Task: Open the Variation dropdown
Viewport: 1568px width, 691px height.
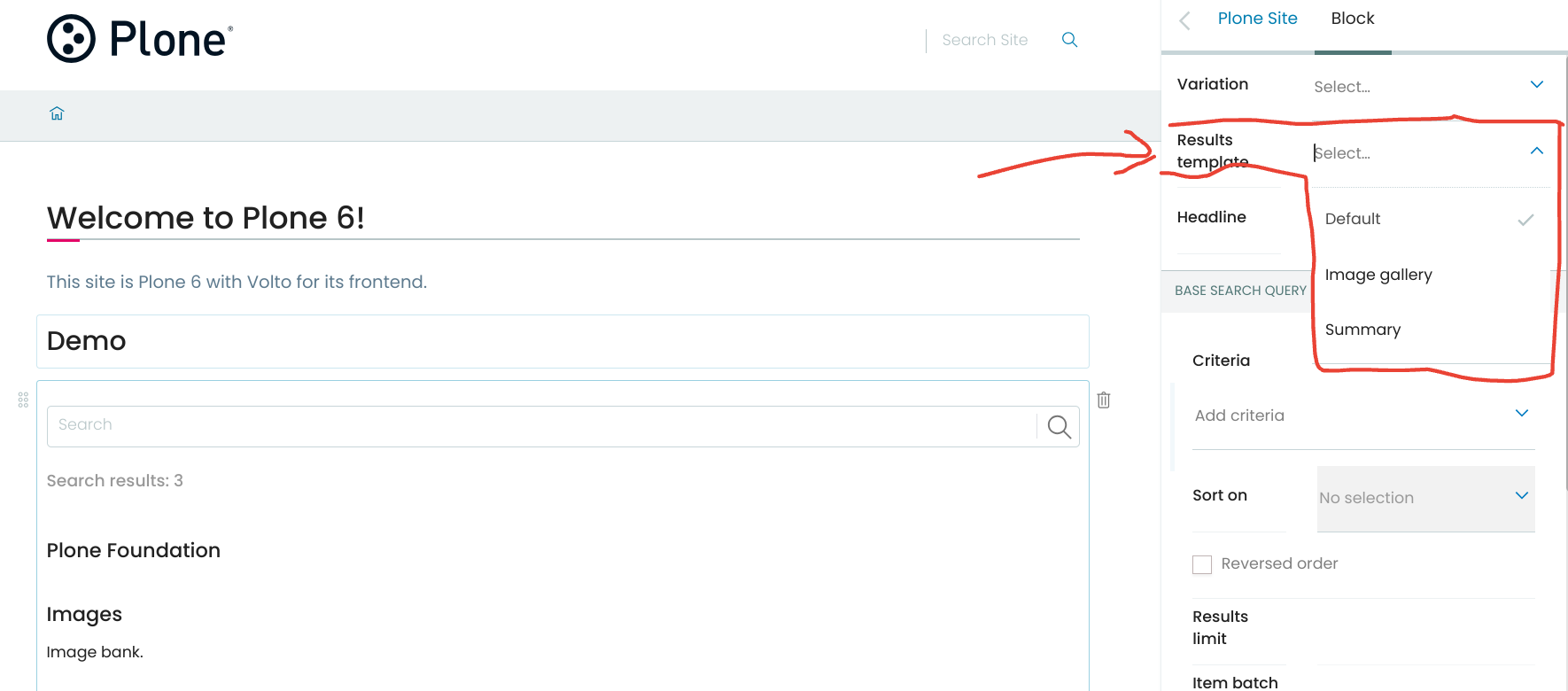Action: [1431, 86]
